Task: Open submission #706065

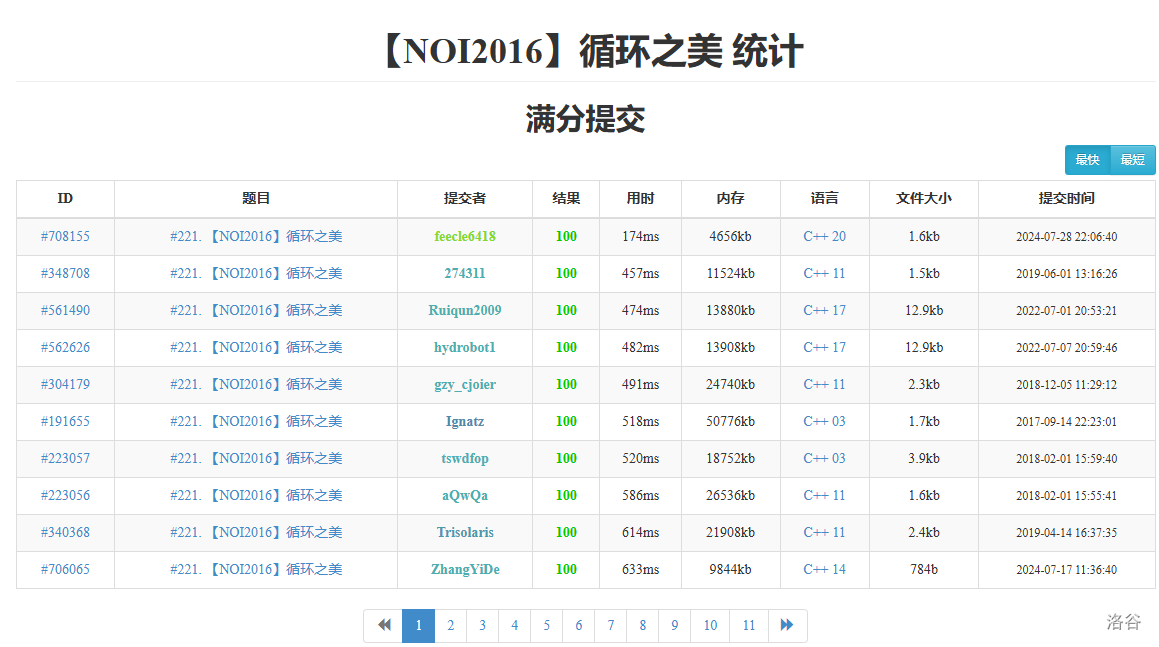Action: point(65,570)
